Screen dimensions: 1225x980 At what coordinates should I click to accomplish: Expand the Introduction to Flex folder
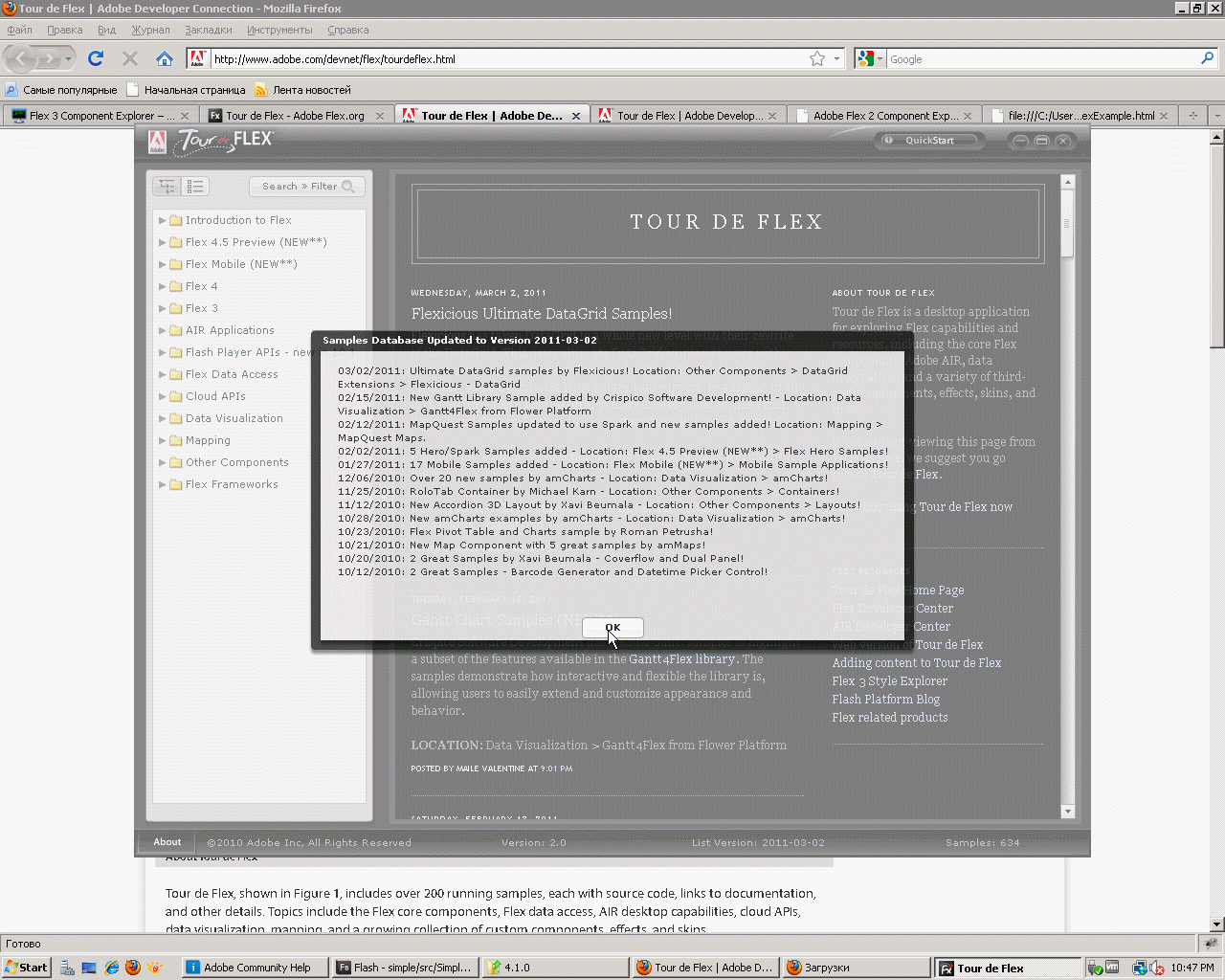click(163, 220)
